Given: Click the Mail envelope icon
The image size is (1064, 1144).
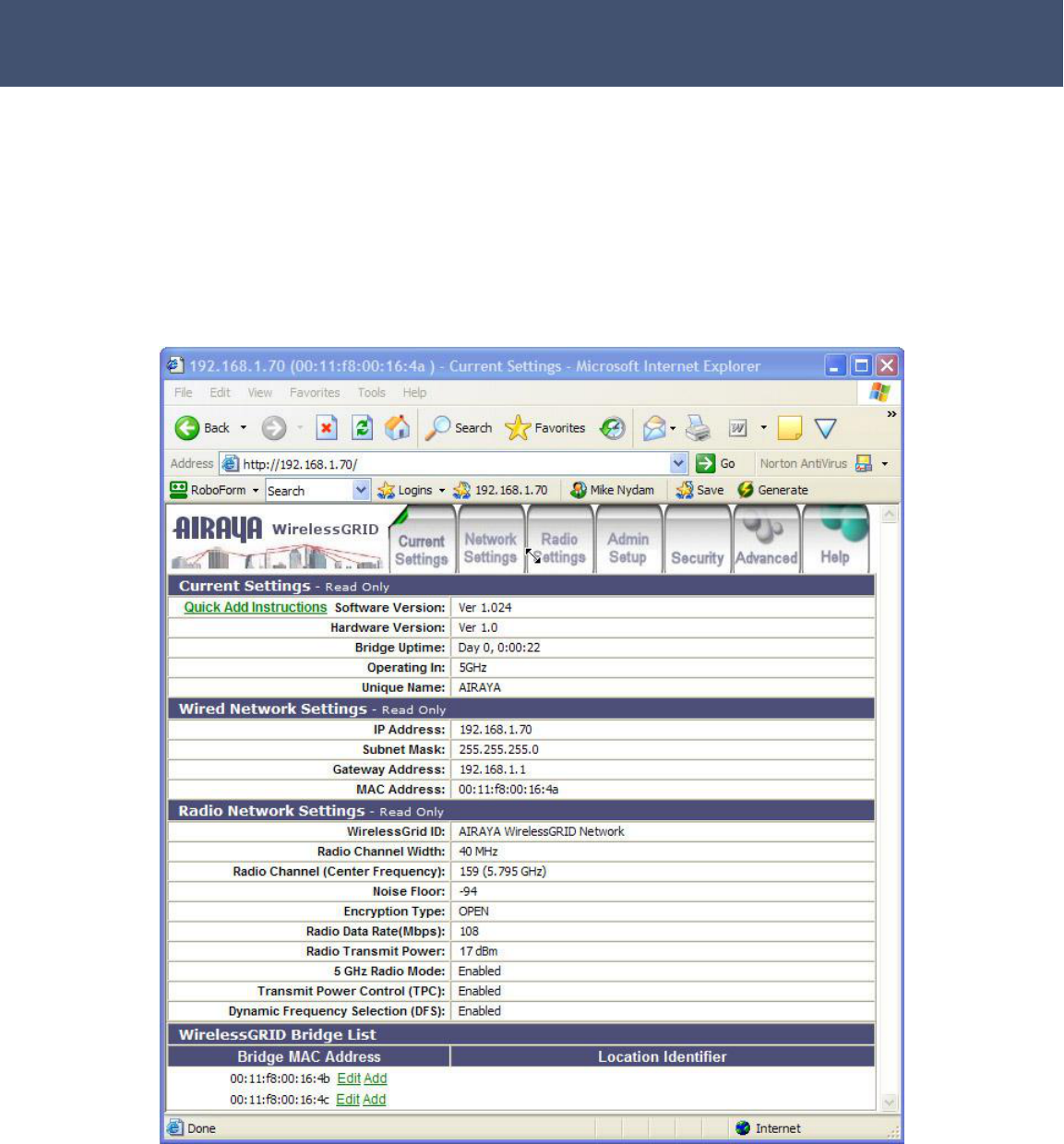Looking at the screenshot, I should 654,428.
